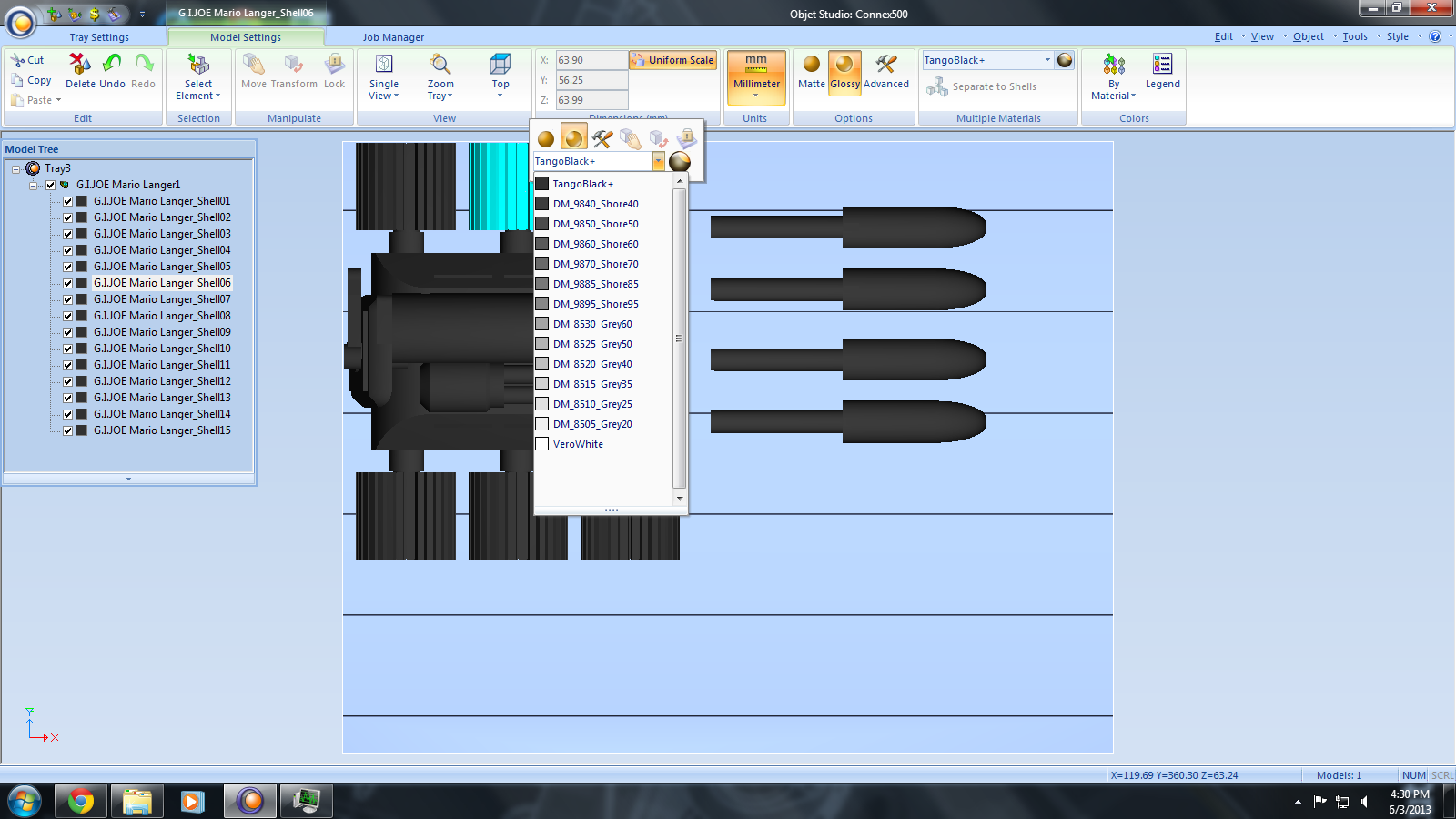This screenshot has width=1456, height=819.
Task: Uncheck the G.I.JOE Mario Langer_Shell08 checkbox
Action: click(x=67, y=316)
